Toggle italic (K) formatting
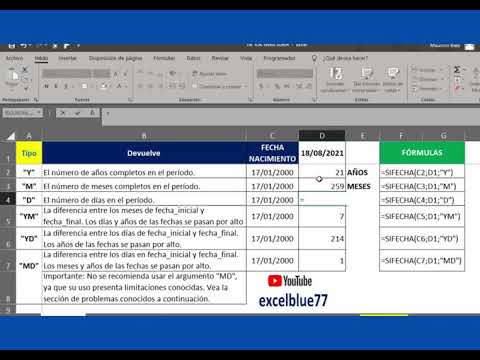The height and width of the screenshot is (360, 480). tap(56, 86)
